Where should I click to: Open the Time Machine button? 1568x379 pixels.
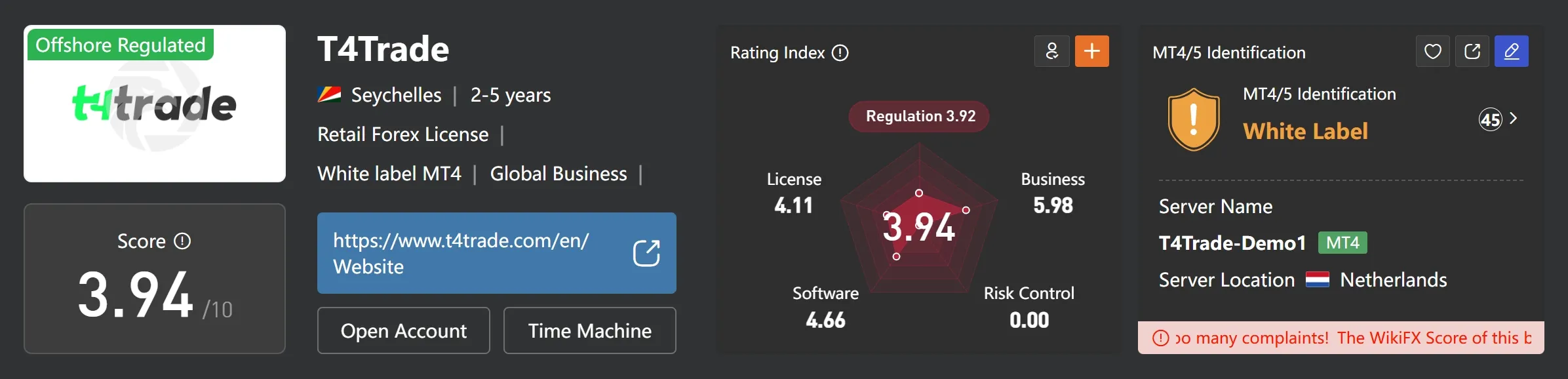point(590,330)
